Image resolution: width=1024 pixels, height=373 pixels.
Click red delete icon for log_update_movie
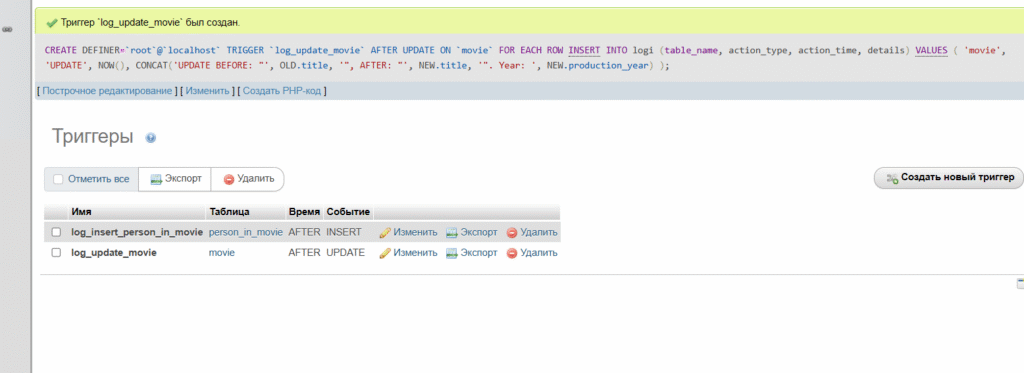click(x=512, y=253)
